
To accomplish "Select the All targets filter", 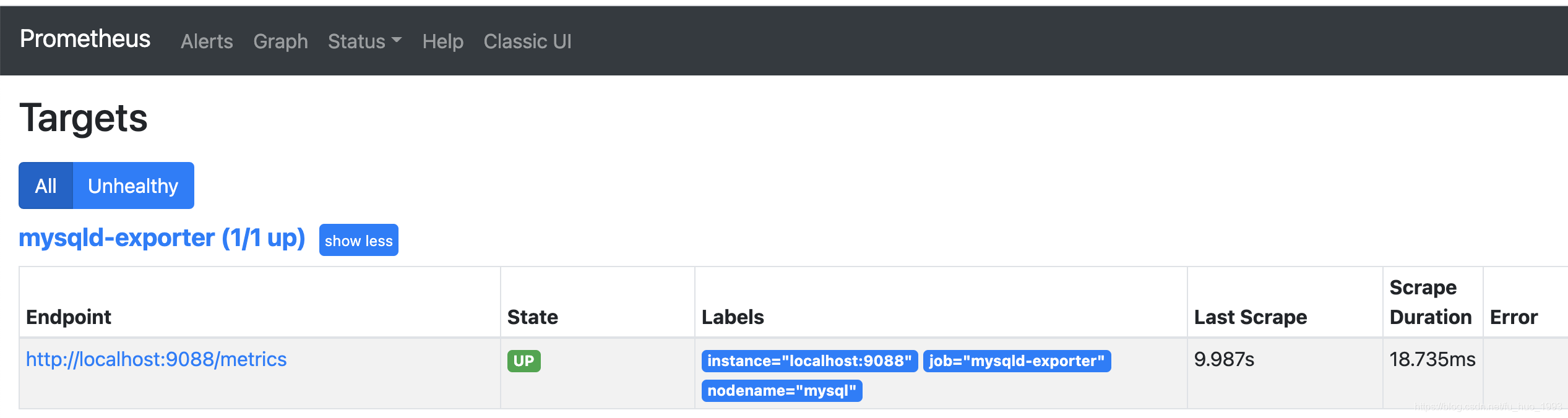I will [x=46, y=186].
